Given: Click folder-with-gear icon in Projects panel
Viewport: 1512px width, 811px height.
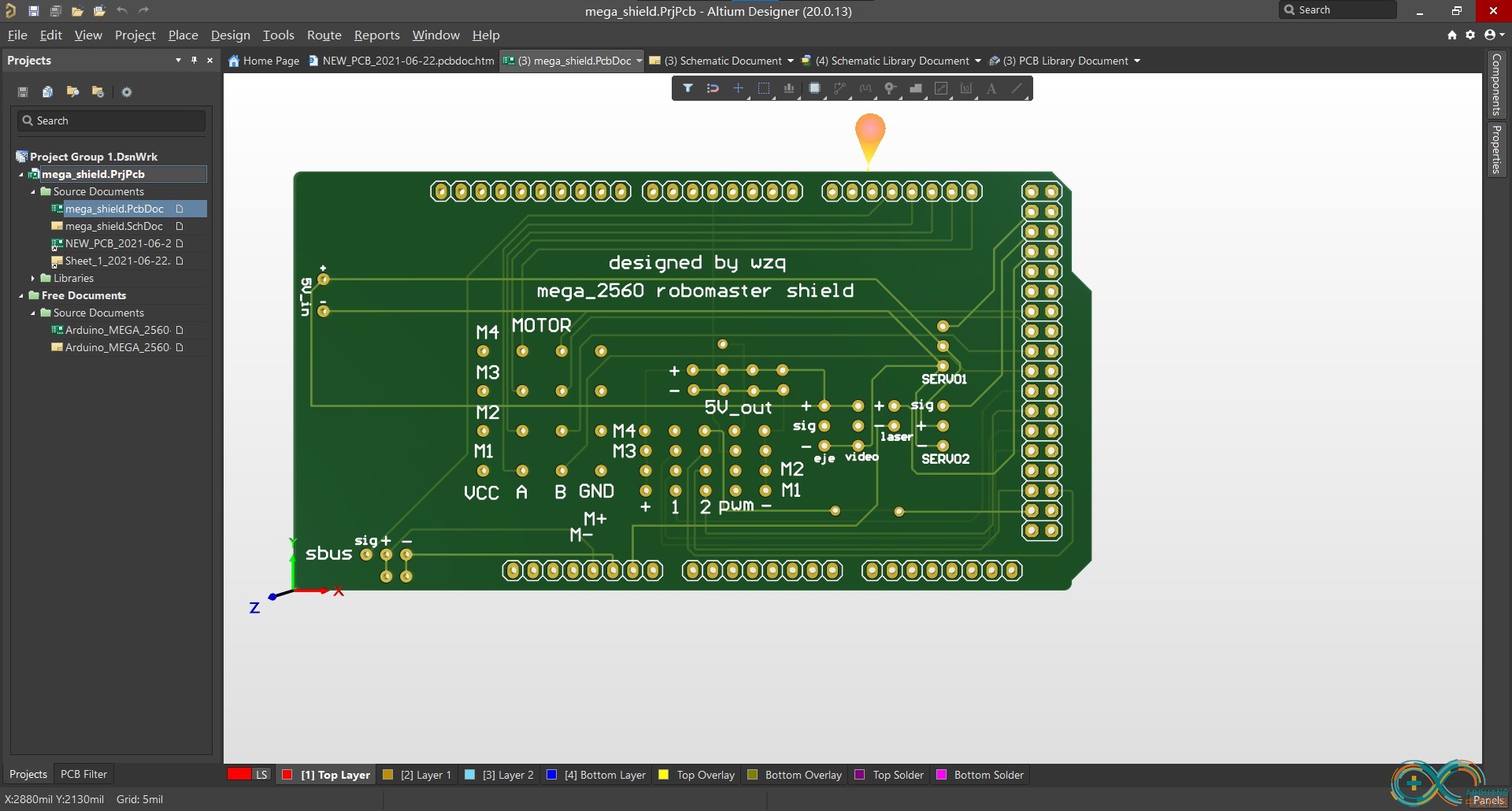Looking at the screenshot, I should (98, 92).
